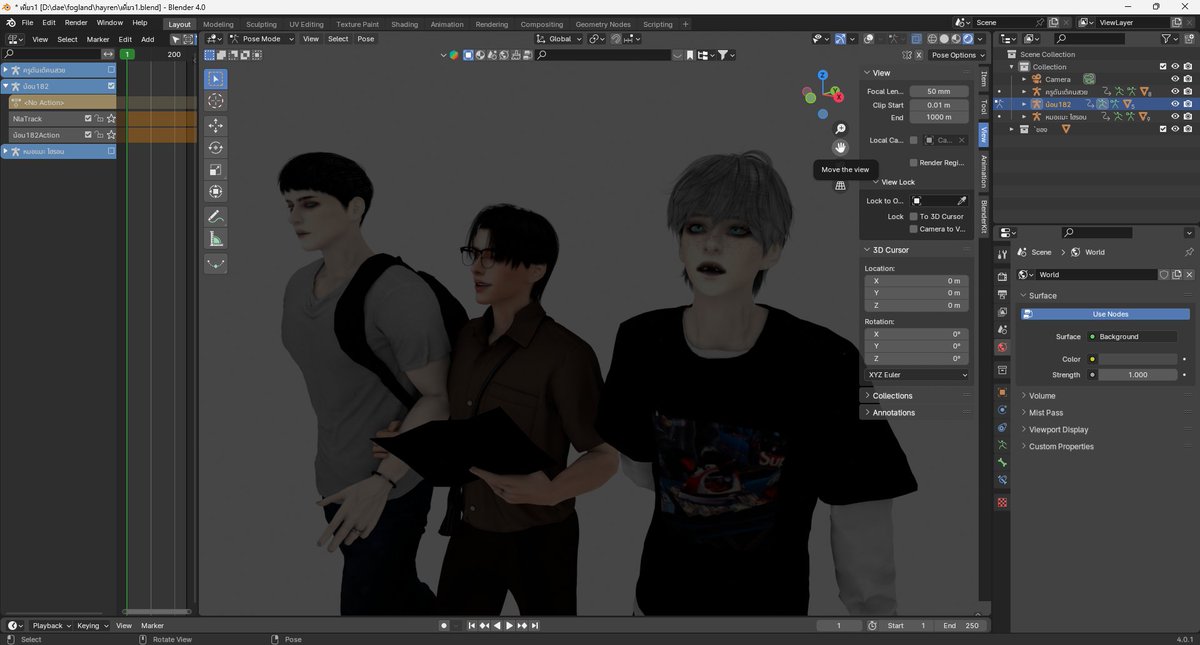
Task: Expand the Volume panel
Action: 1041,396
